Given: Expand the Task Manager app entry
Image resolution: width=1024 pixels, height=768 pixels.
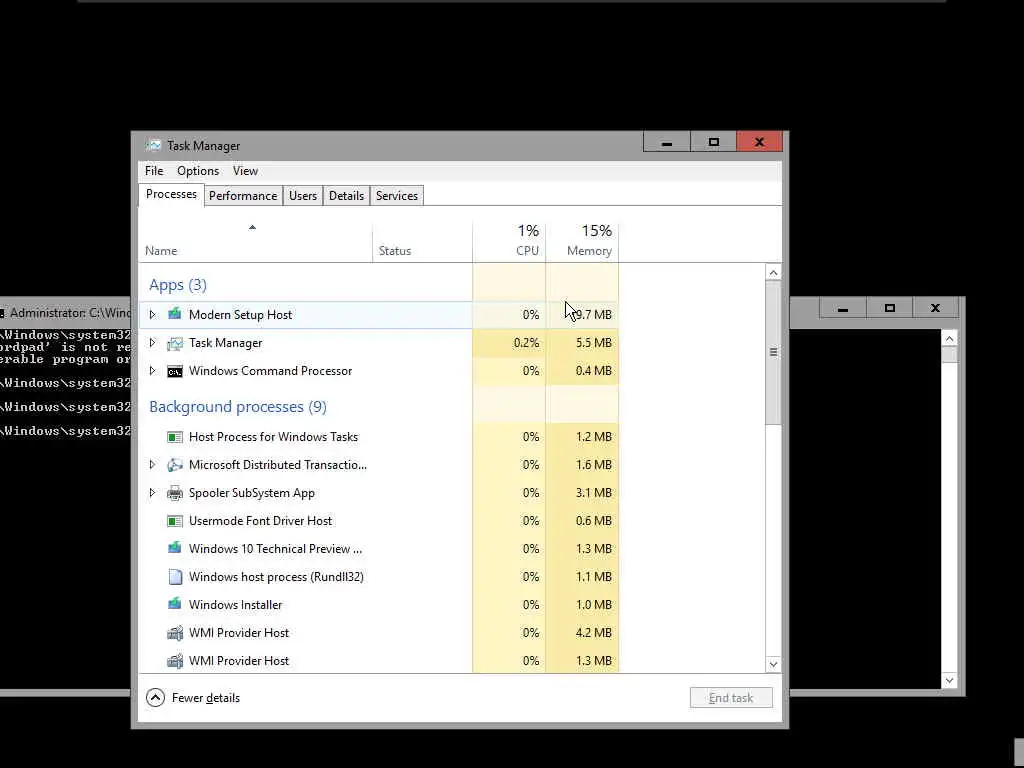Looking at the screenshot, I should [152, 343].
